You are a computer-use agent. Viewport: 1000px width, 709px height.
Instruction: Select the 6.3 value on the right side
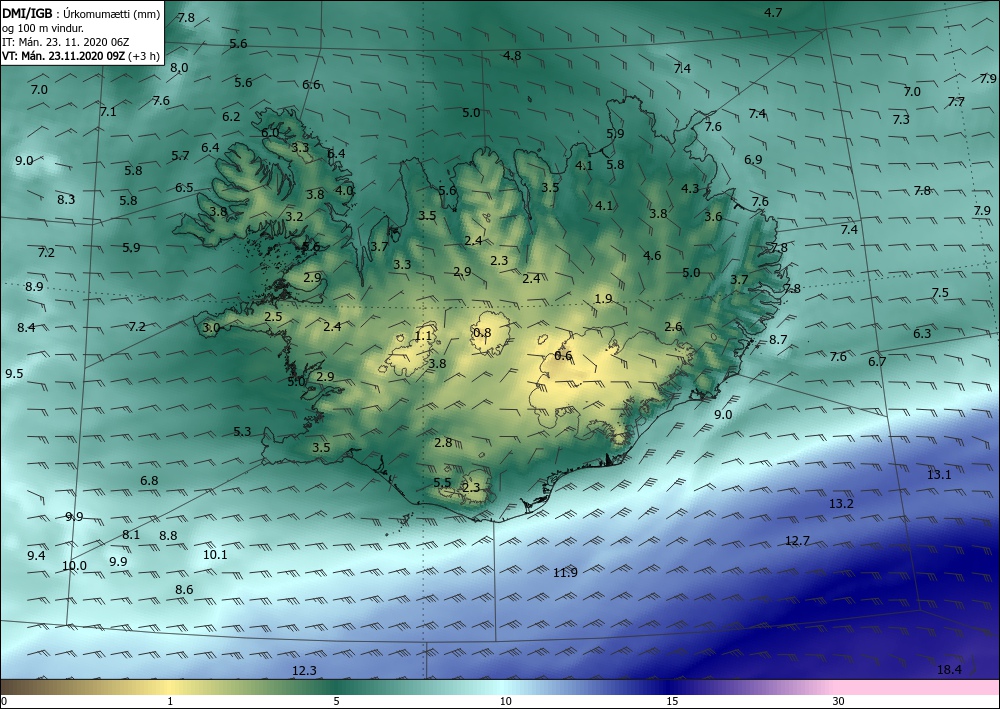(922, 333)
